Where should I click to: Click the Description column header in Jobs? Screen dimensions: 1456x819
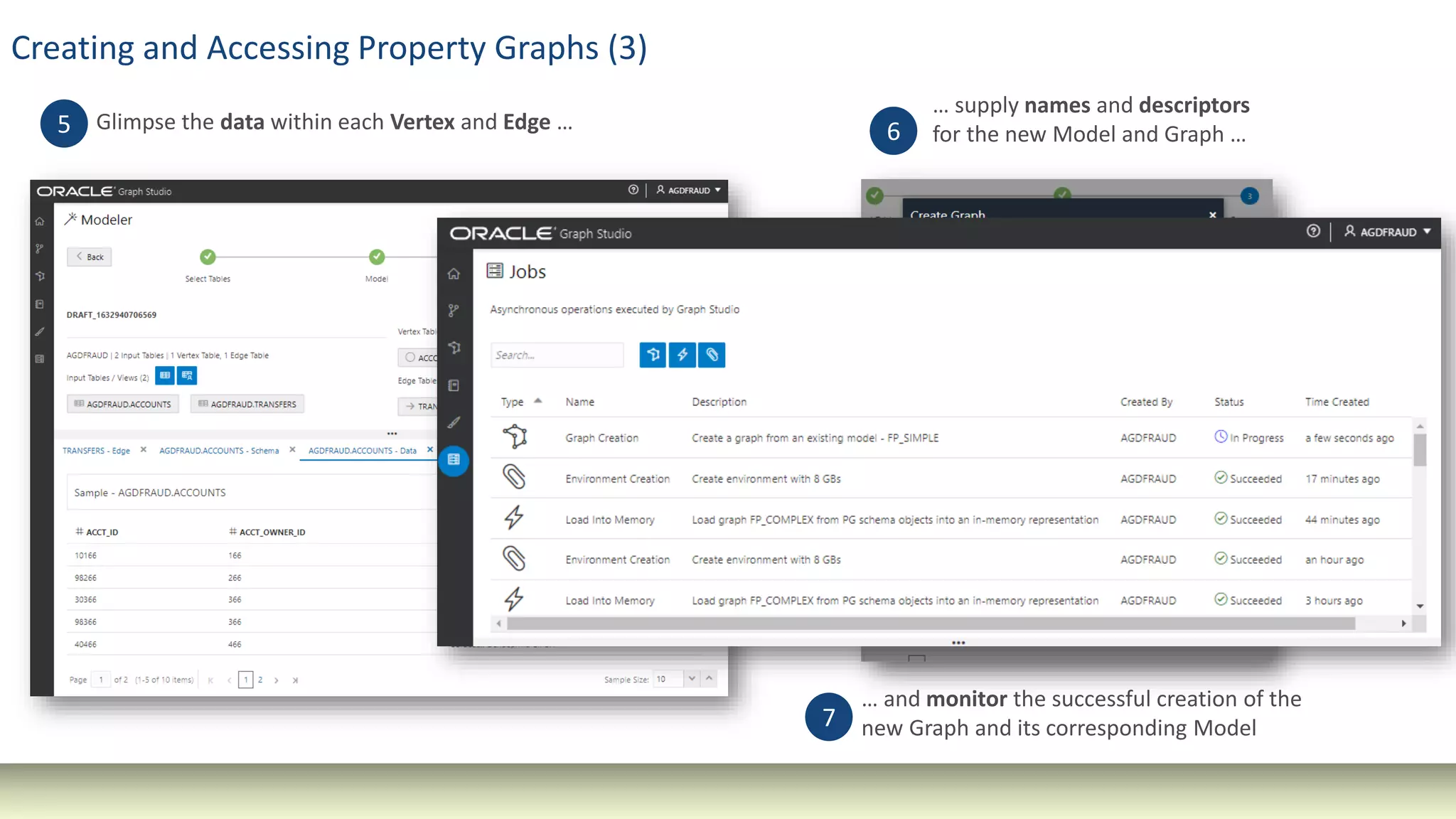719,402
